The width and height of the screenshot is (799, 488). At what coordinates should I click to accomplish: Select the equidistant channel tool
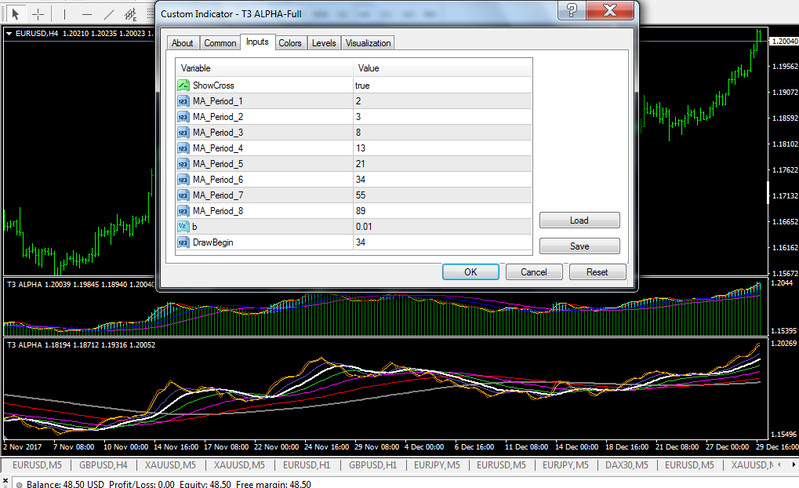(130, 14)
